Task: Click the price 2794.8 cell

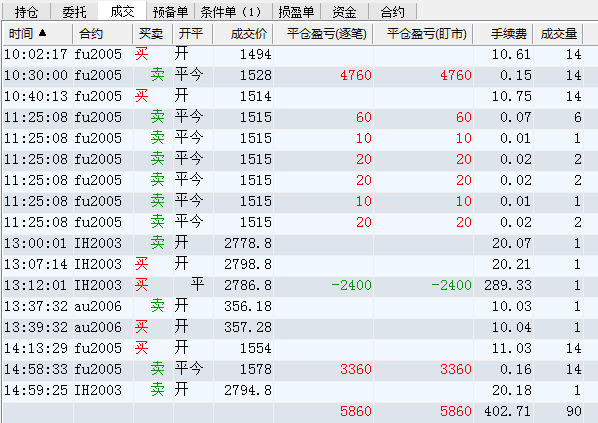Action: tap(248, 390)
